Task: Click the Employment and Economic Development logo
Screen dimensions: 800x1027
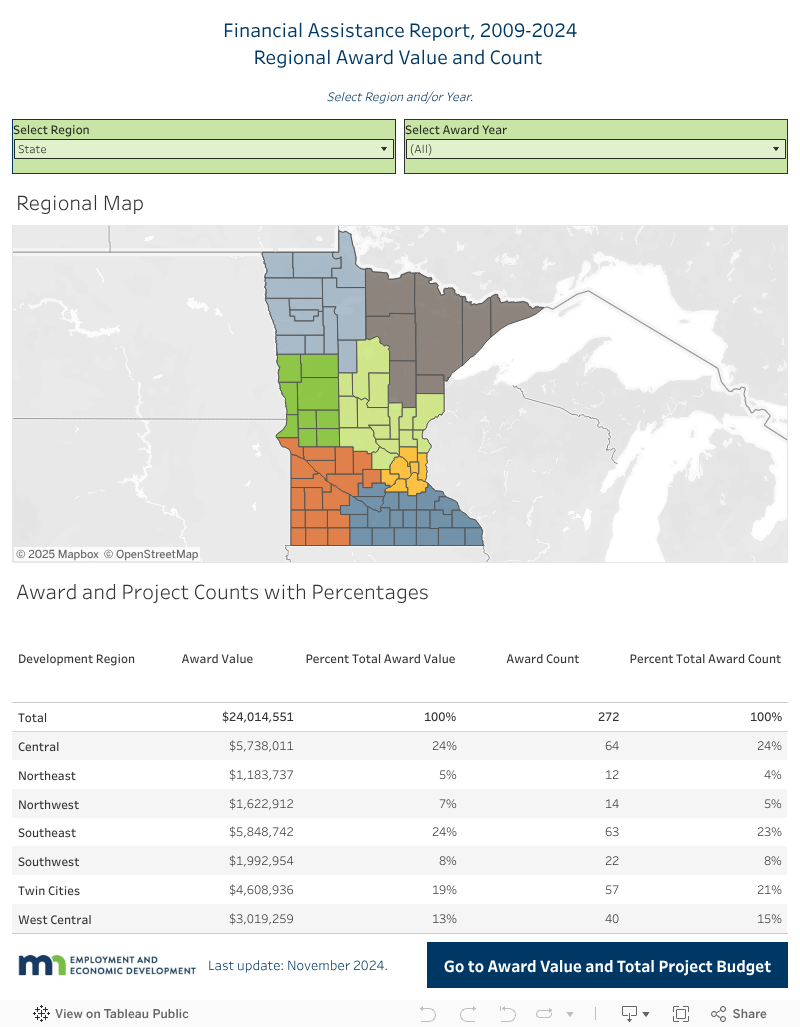Action: click(x=107, y=965)
